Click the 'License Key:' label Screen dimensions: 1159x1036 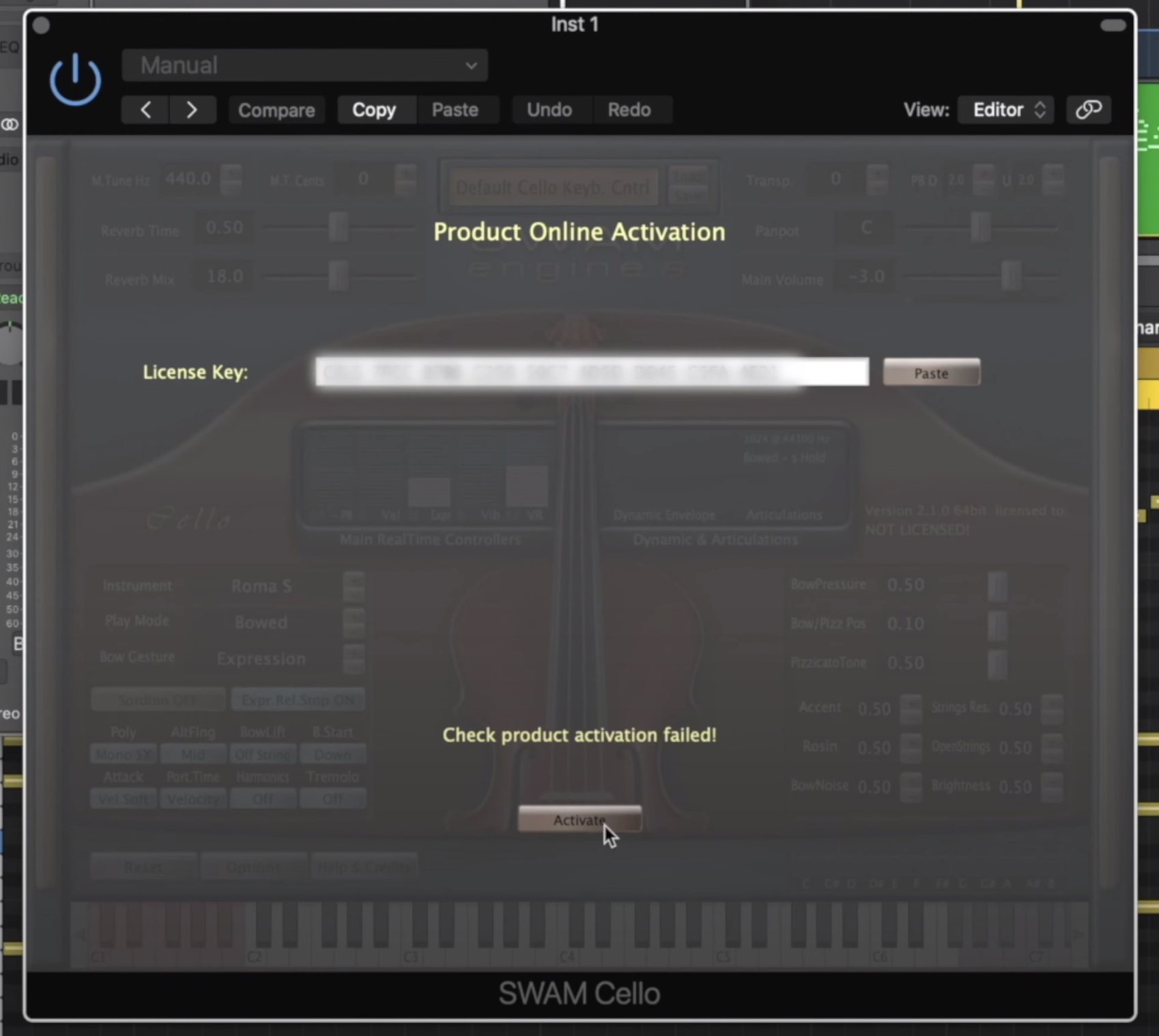tap(195, 373)
